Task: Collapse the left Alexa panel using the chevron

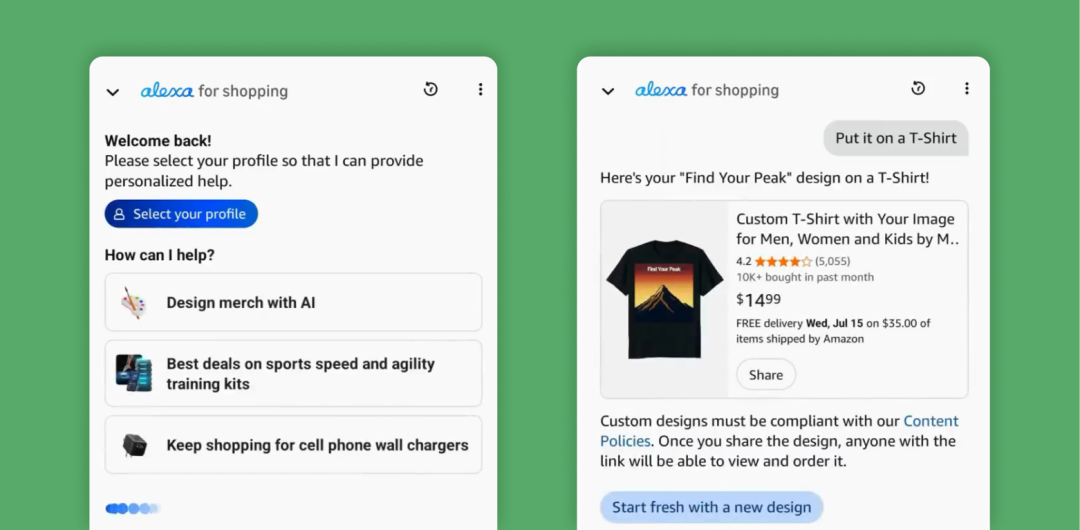Action: click(112, 92)
